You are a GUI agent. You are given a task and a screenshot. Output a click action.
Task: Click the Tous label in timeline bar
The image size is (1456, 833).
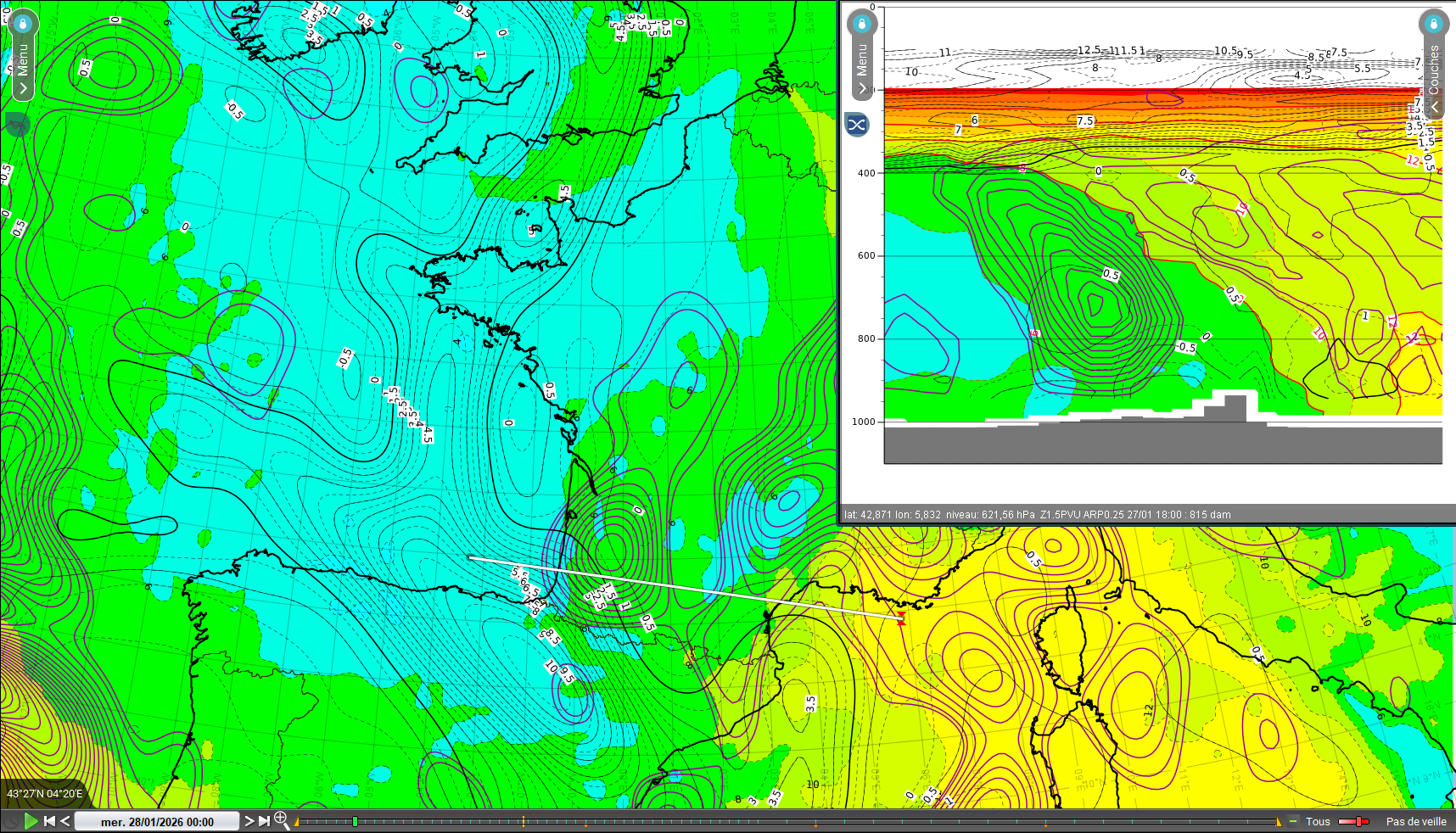pyautogui.click(x=1318, y=821)
